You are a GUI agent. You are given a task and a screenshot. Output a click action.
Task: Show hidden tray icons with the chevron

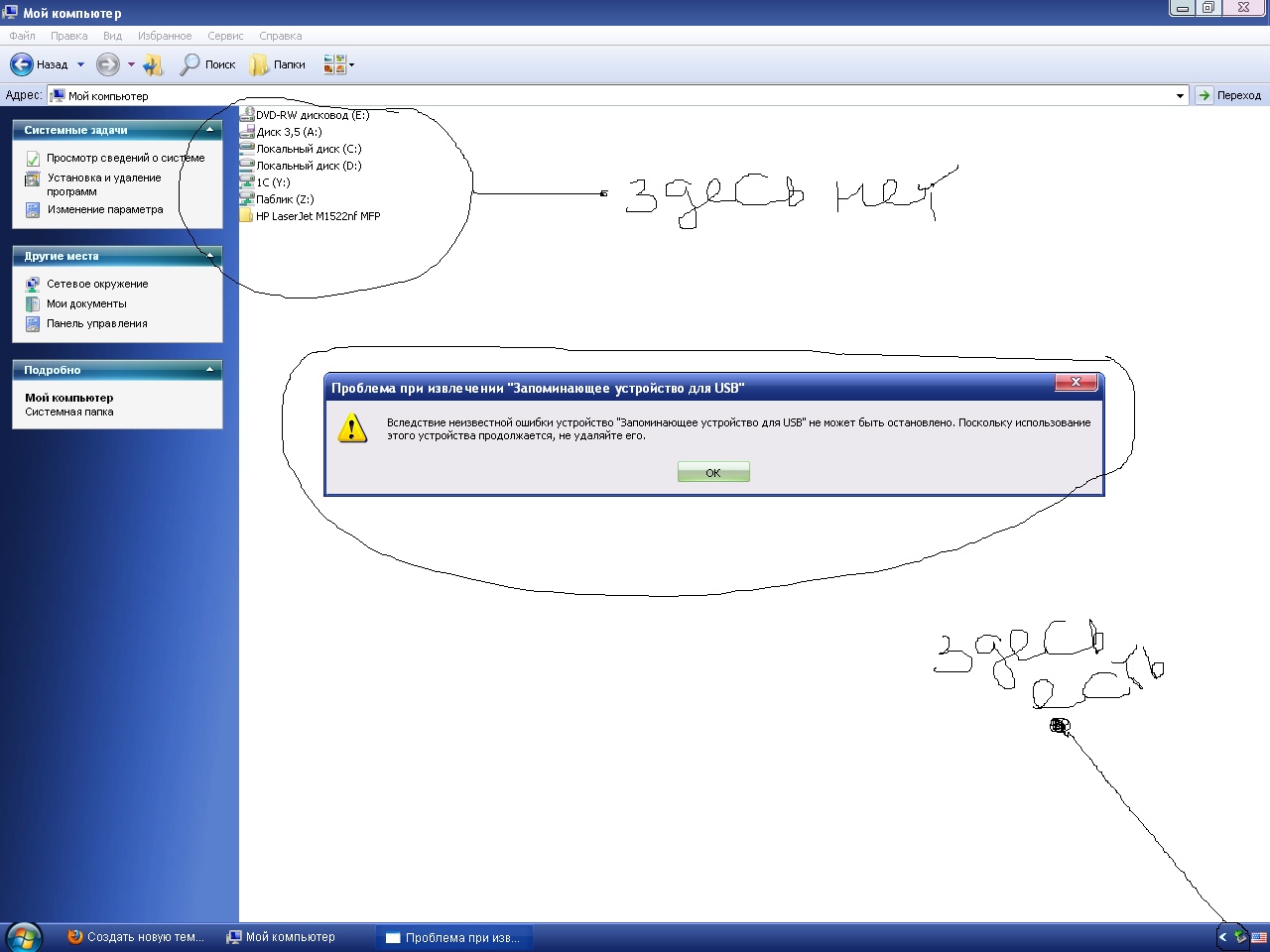coord(1222,937)
